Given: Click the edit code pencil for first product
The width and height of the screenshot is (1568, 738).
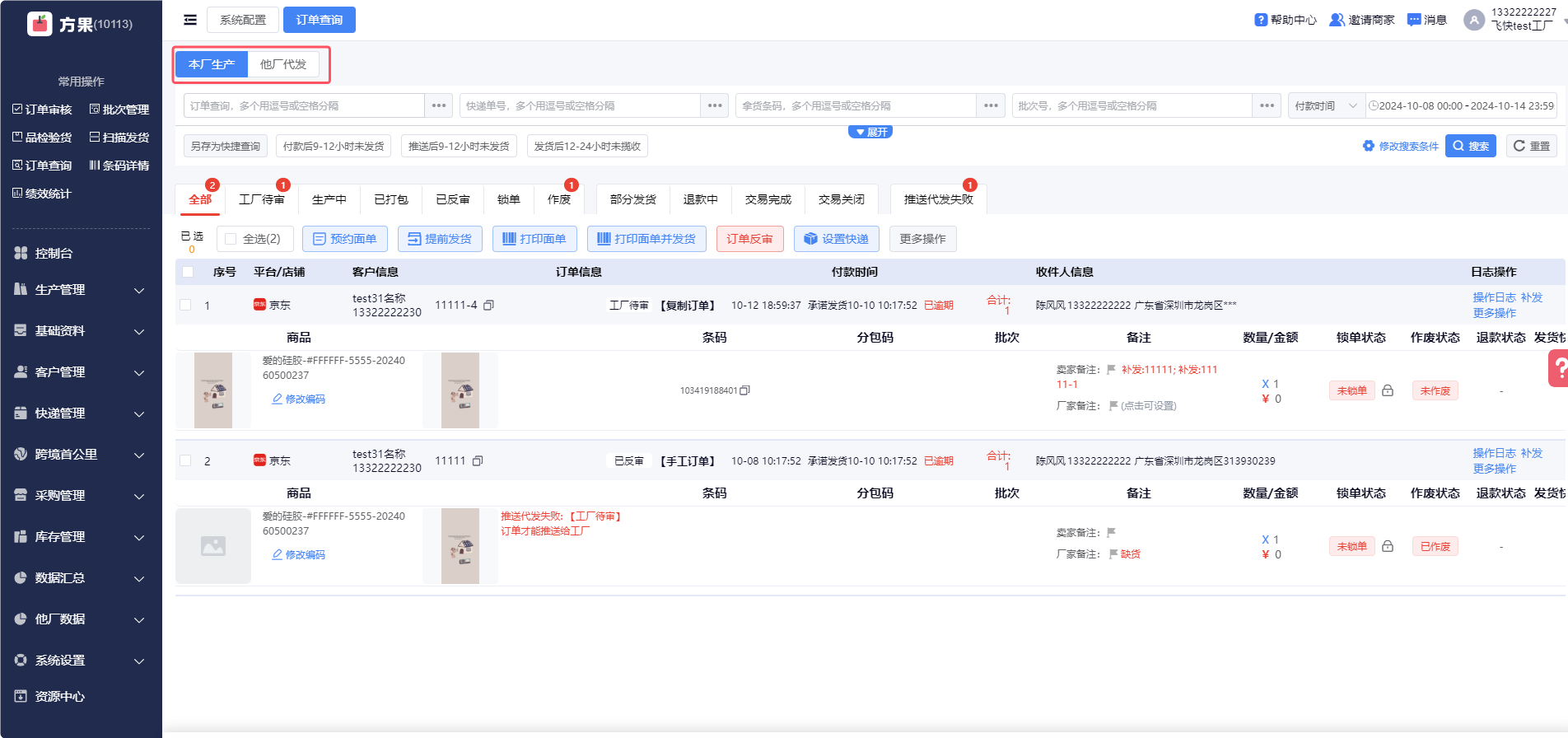Looking at the screenshot, I should 278,399.
